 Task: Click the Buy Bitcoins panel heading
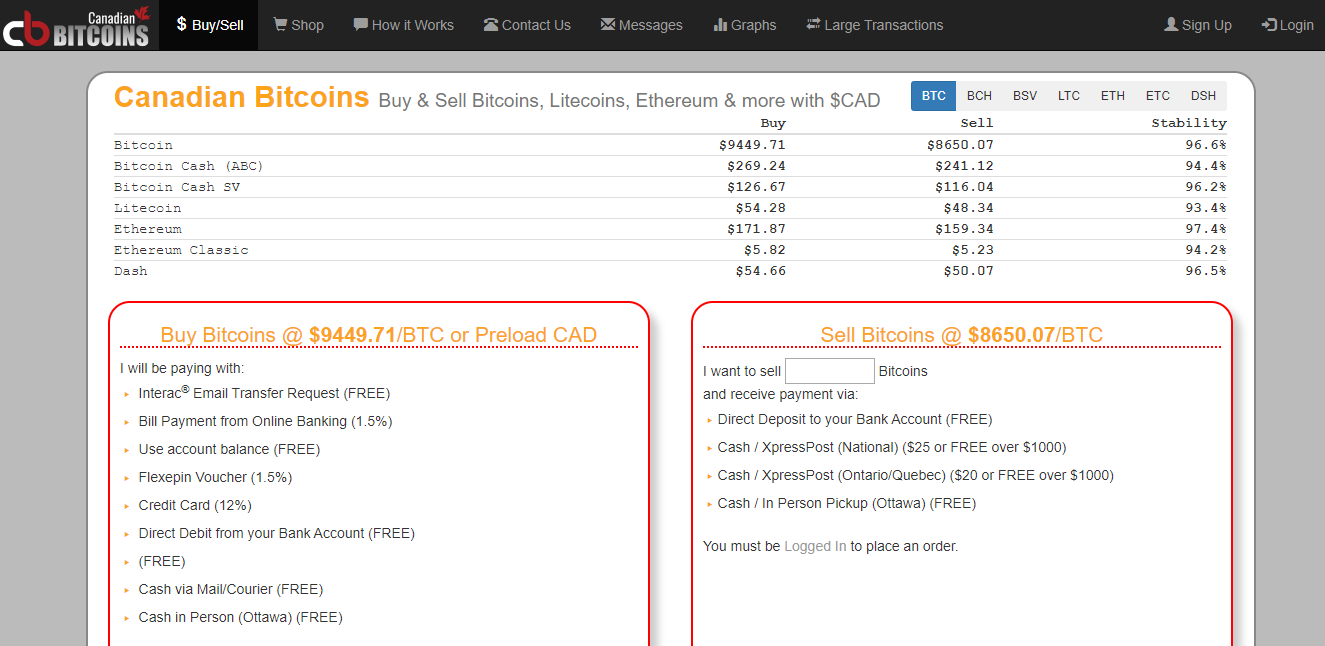378,335
